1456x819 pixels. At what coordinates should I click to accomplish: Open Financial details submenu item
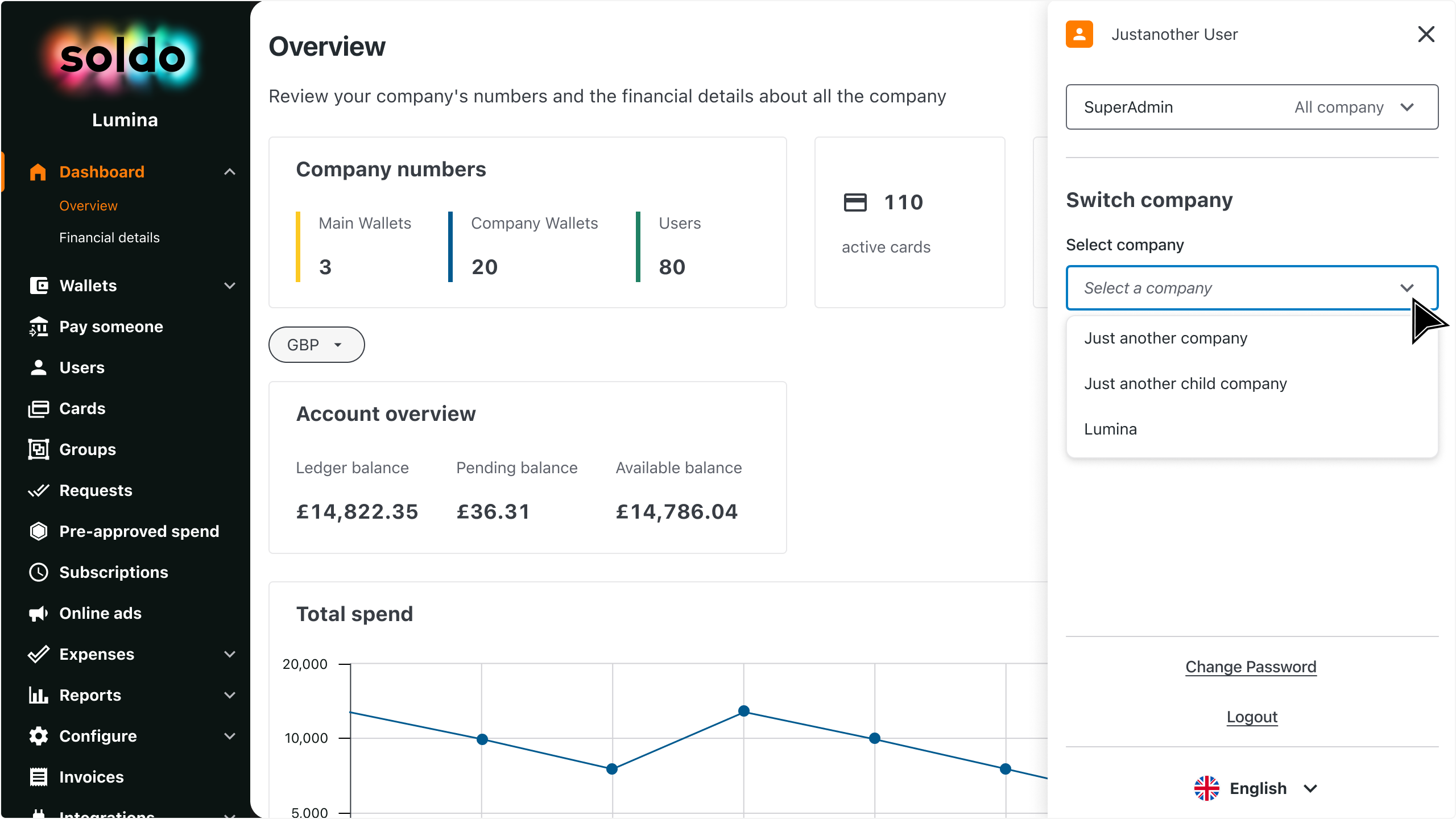[109, 238]
